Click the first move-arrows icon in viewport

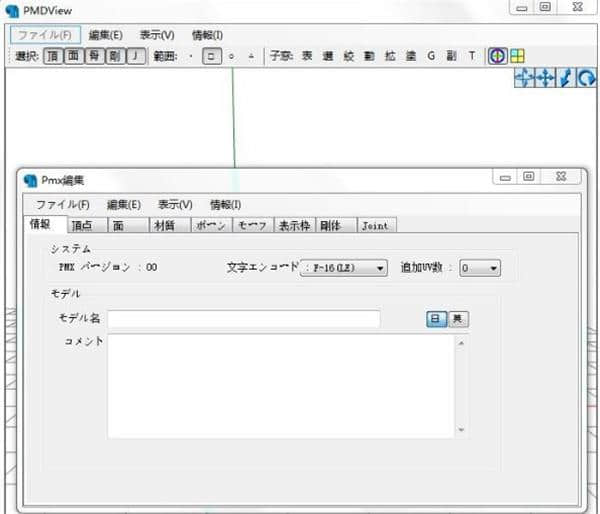click(x=525, y=78)
